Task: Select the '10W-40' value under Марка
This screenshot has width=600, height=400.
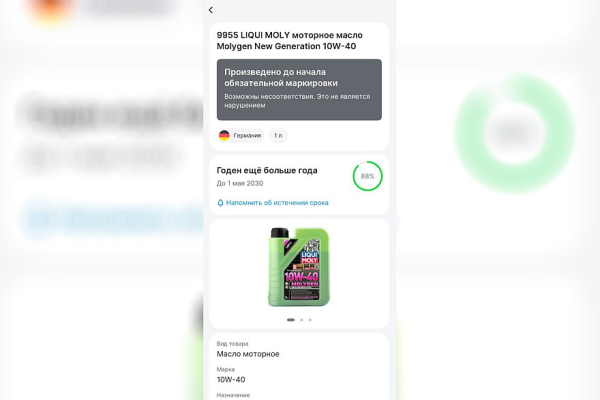Action: (231, 380)
